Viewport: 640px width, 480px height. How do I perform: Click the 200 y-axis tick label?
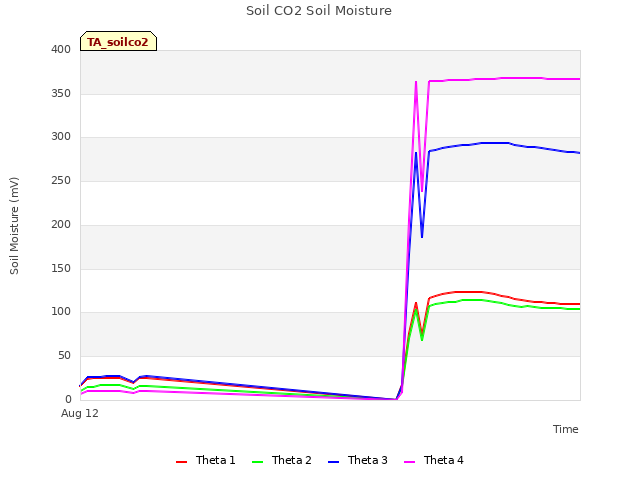[61, 224]
